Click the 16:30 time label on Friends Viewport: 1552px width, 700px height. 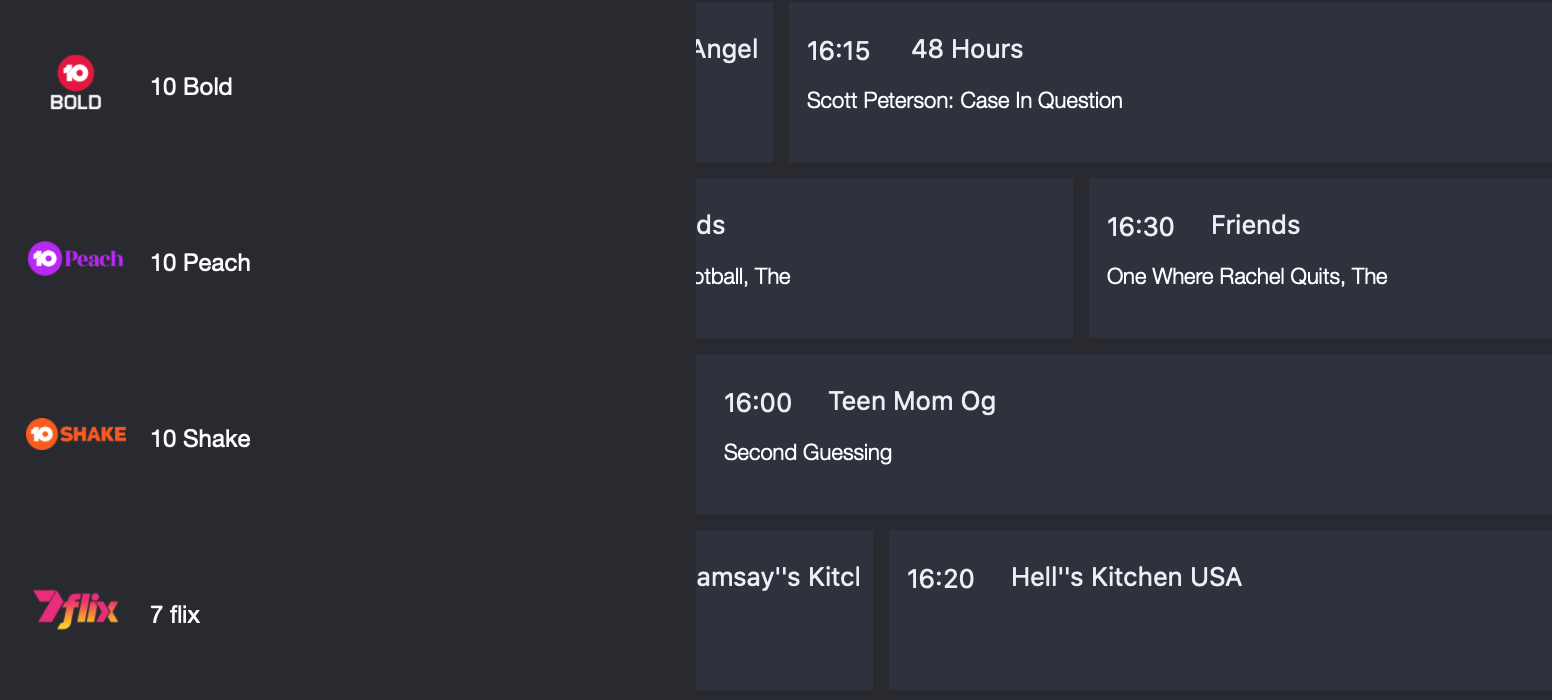1140,226
